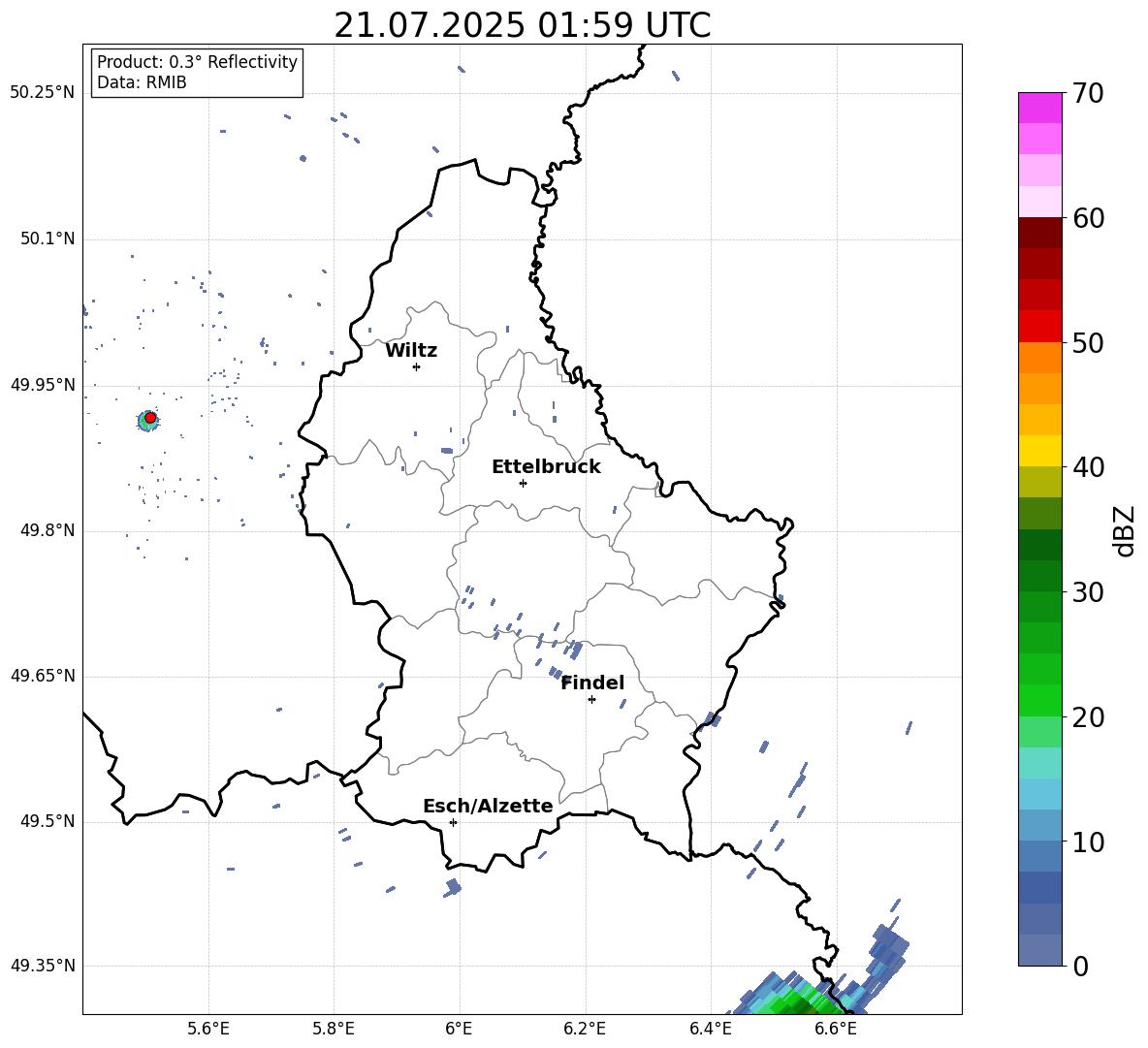1148x1048 pixels.
Task: Click the 60 colorbar tick label
Action: pyautogui.click(x=1088, y=218)
